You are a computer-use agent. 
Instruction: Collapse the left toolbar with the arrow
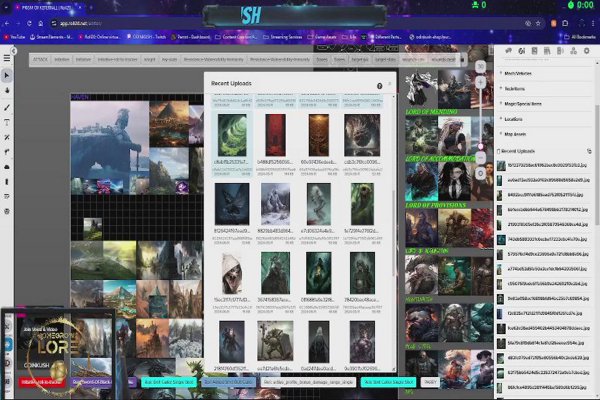pyautogui.click(x=14, y=51)
